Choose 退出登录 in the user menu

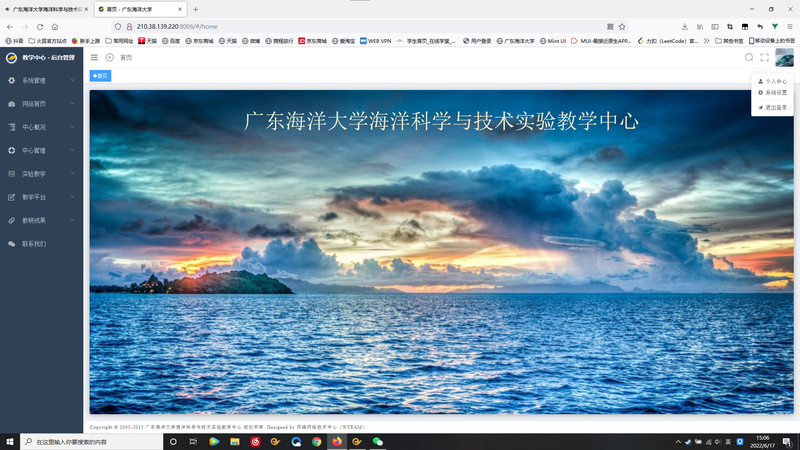(x=772, y=108)
